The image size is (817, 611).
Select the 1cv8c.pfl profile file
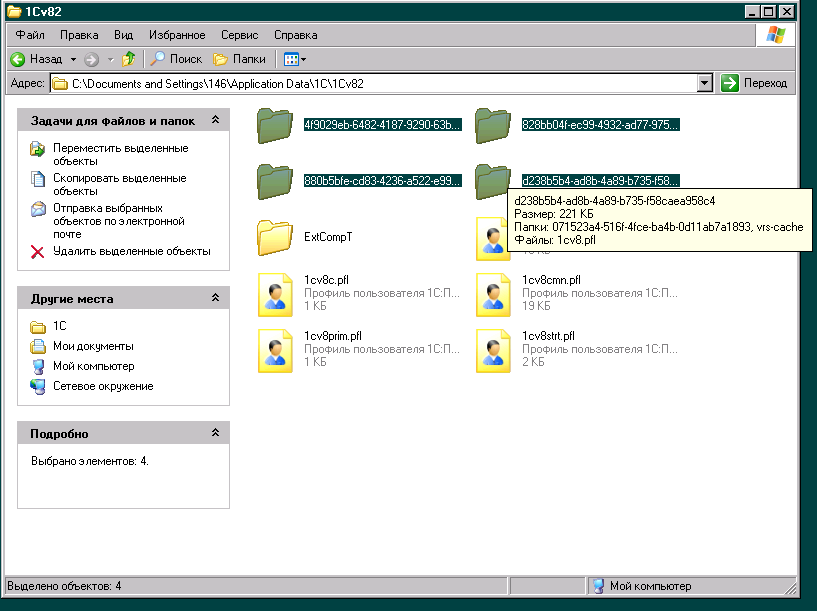pos(274,293)
